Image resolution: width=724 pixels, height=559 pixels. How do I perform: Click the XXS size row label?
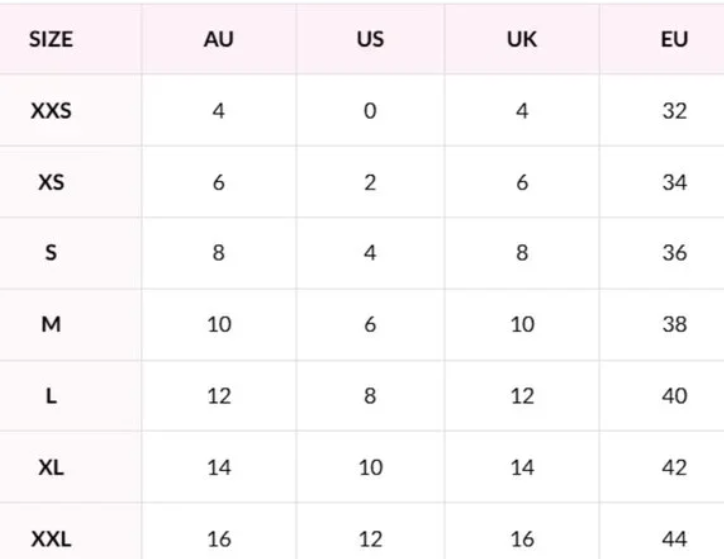click(x=51, y=111)
